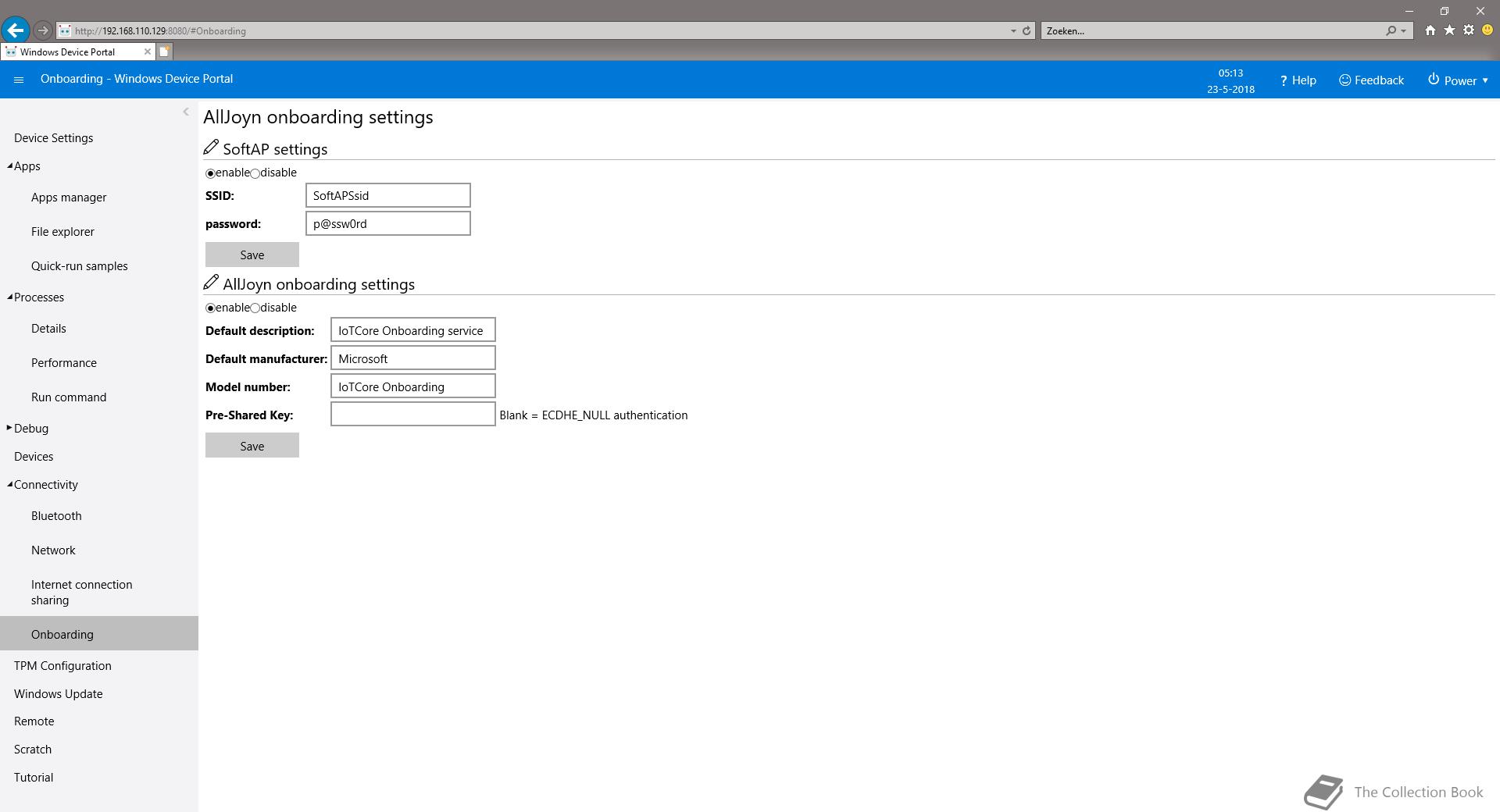This screenshot has width=1500, height=812.
Task: Open TPM Configuration page
Action: click(62, 666)
